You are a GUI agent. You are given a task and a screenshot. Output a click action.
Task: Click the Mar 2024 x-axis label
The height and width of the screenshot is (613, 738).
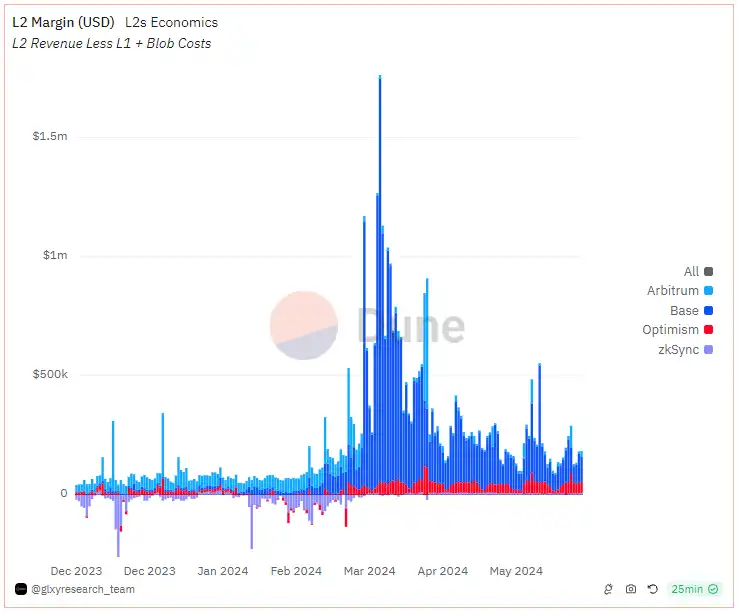369,571
